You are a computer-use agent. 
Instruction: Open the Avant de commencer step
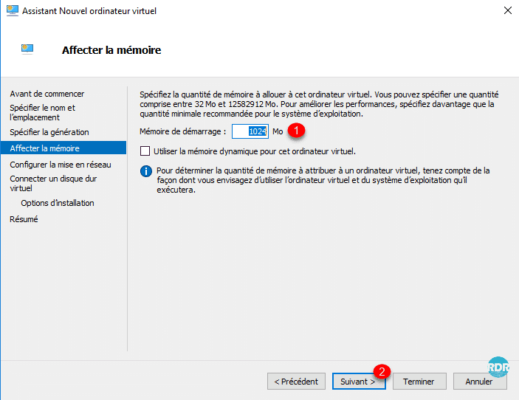(x=47, y=94)
